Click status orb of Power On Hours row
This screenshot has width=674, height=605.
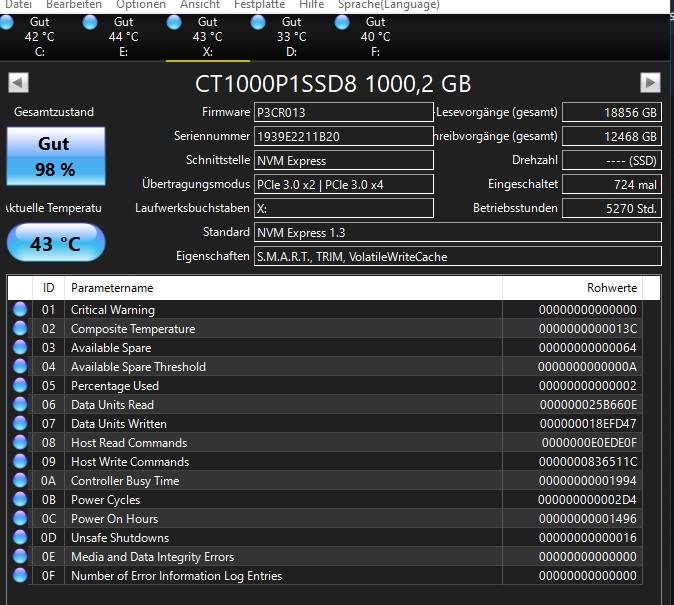coord(20,518)
